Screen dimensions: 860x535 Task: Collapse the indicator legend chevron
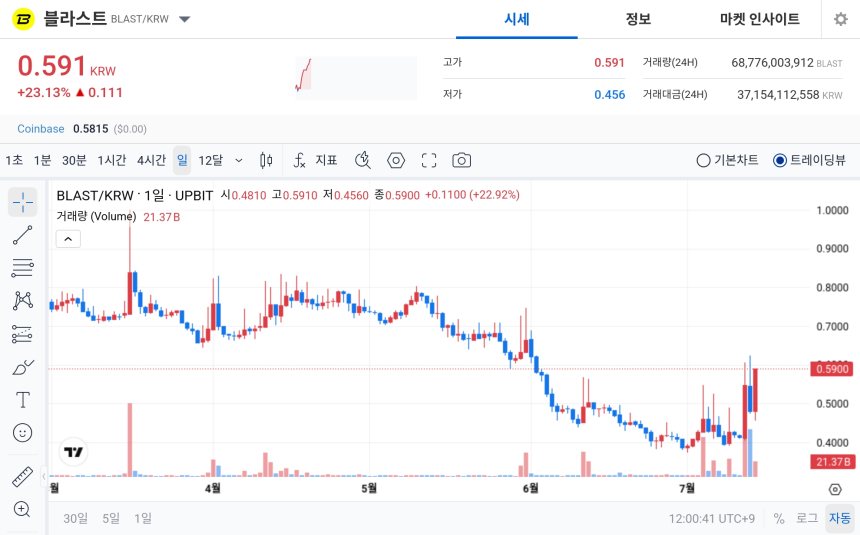point(68,239)
